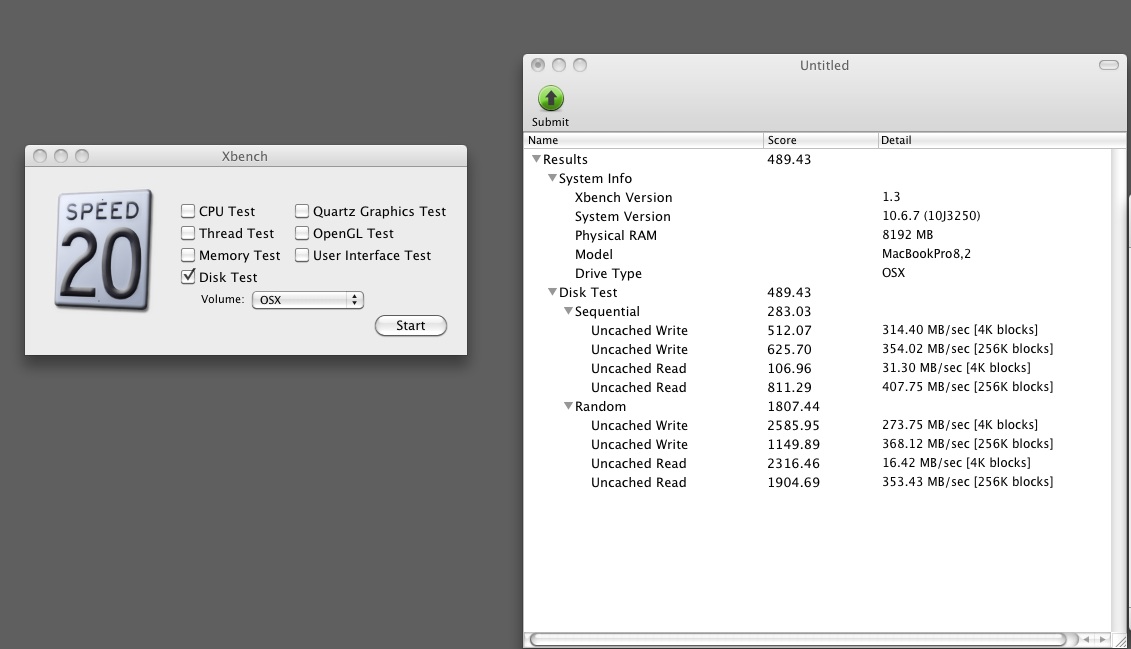
Task: Close the Untitled results window
Action: pyautogui.click(x=538, y=65)
